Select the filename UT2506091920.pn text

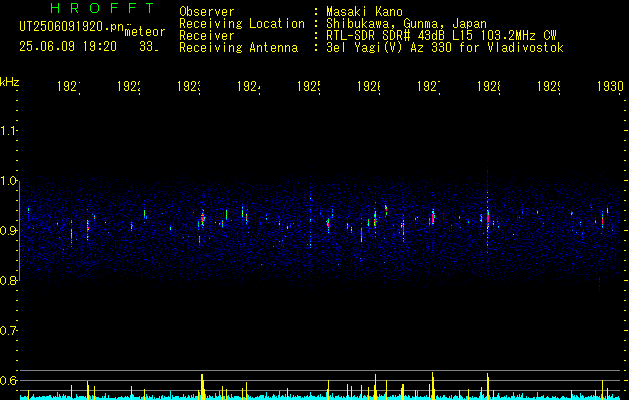(72, 26)
